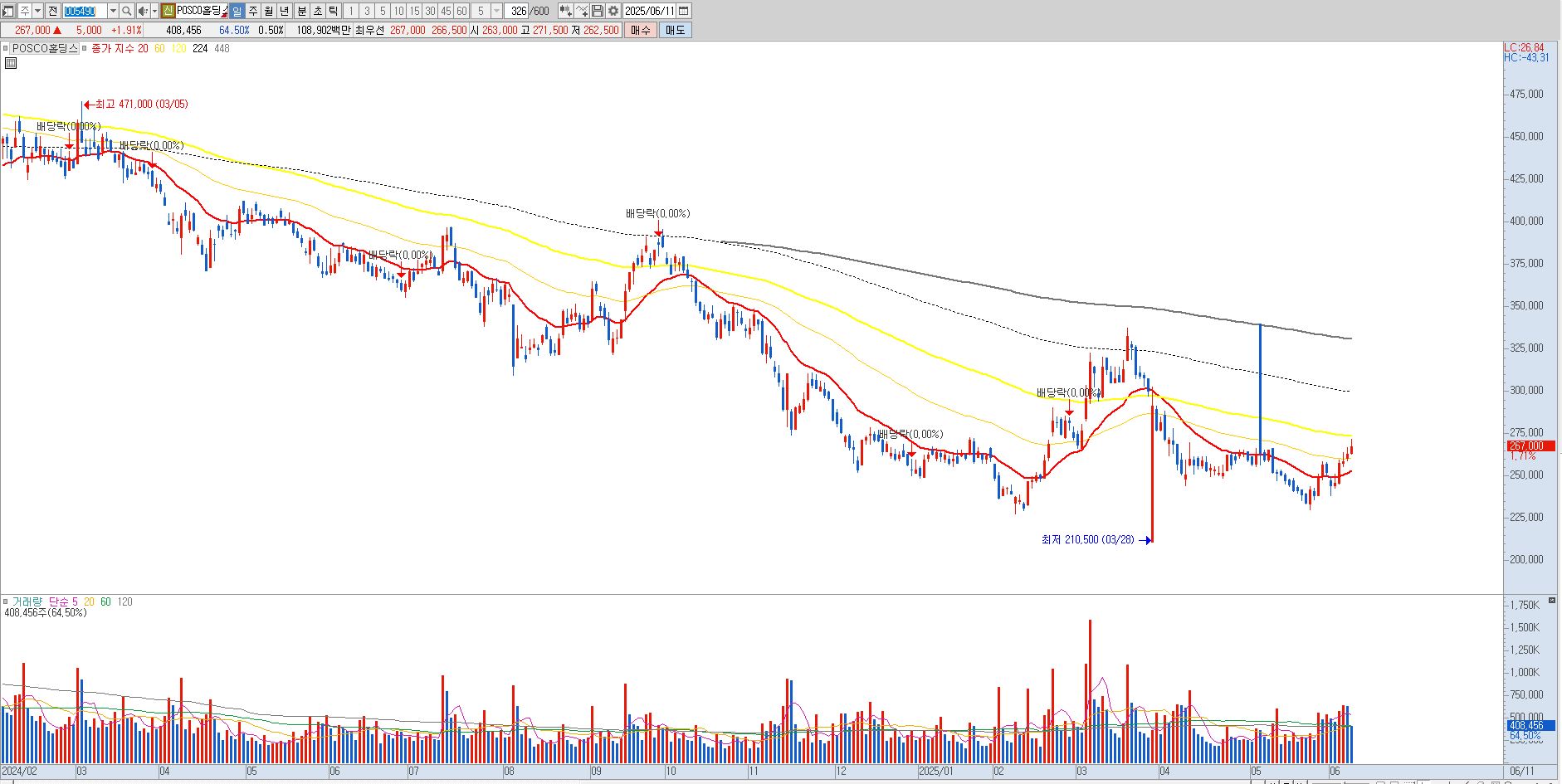Open the '주' market type dropdown arrow
This screenshot has width=1562, height=784.
(x=38, y=11)
